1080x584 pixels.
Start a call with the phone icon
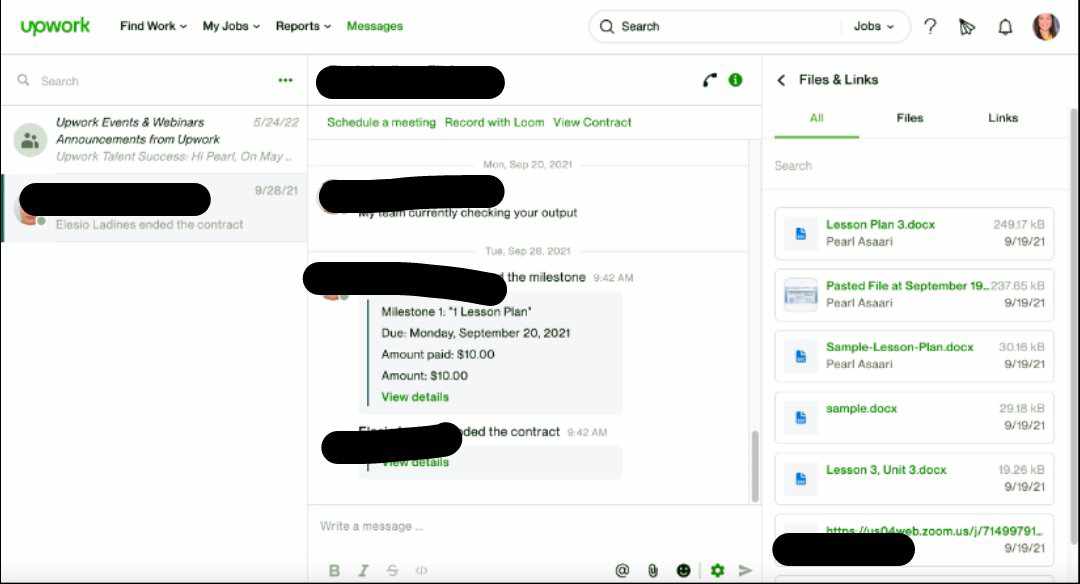[x=709, y=81]
